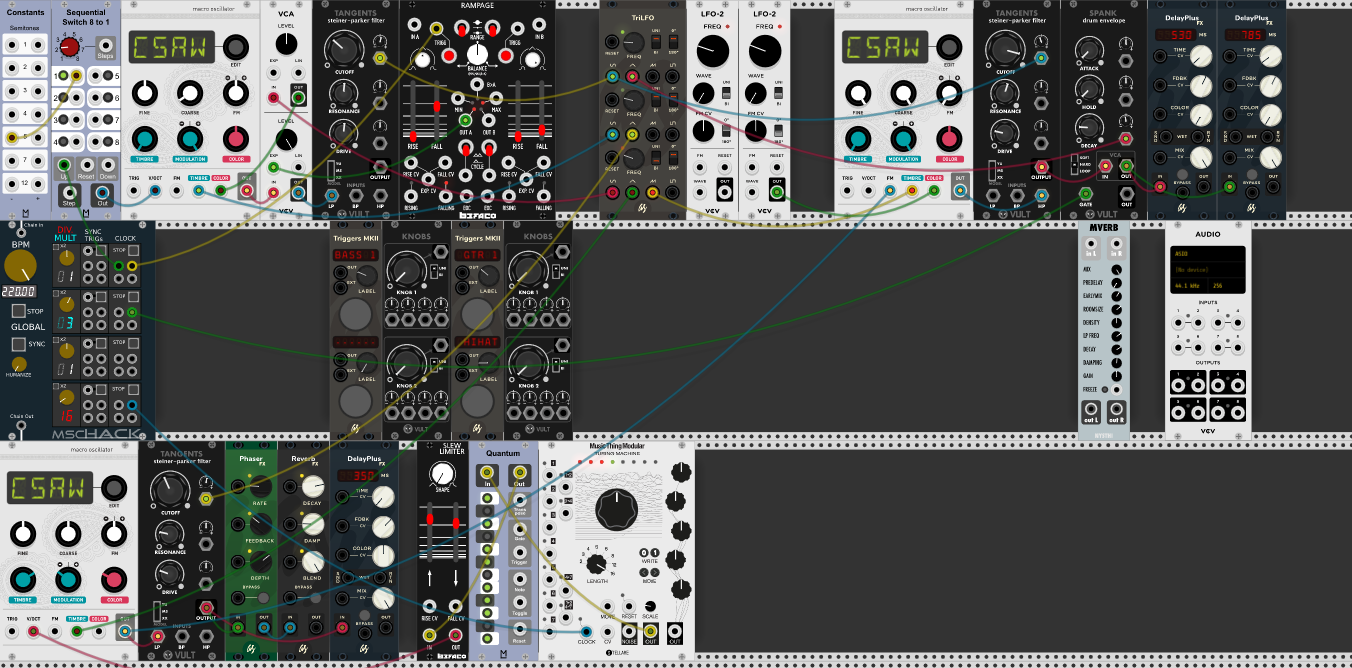
Task: Click the Spank DECAY knob
Action: (x=1089, y=127)
